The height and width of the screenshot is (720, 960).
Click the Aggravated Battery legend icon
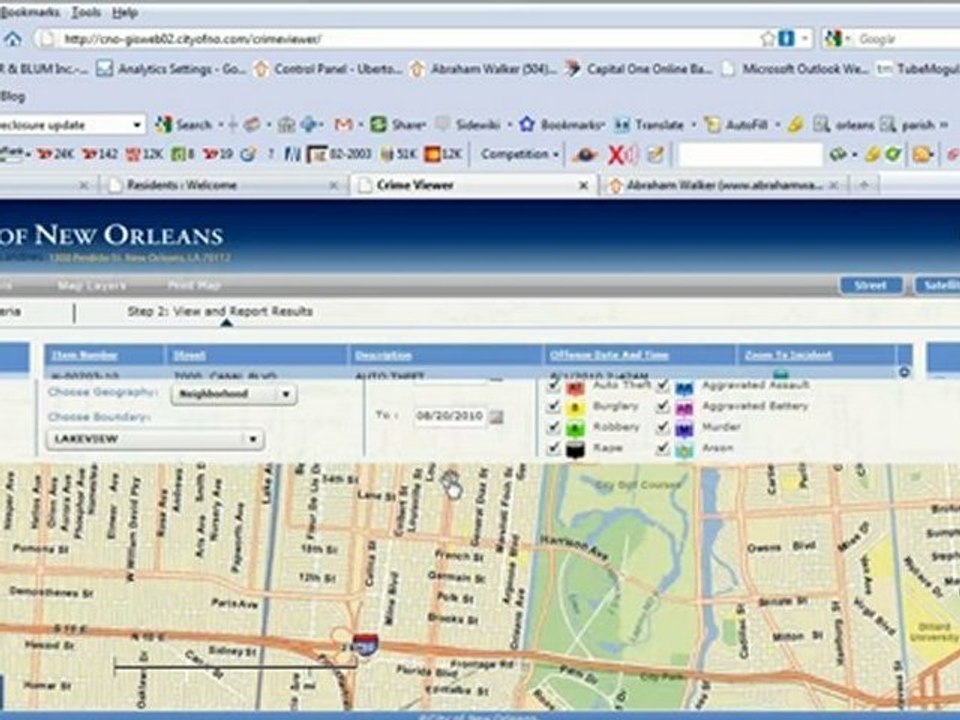point(684,408)
